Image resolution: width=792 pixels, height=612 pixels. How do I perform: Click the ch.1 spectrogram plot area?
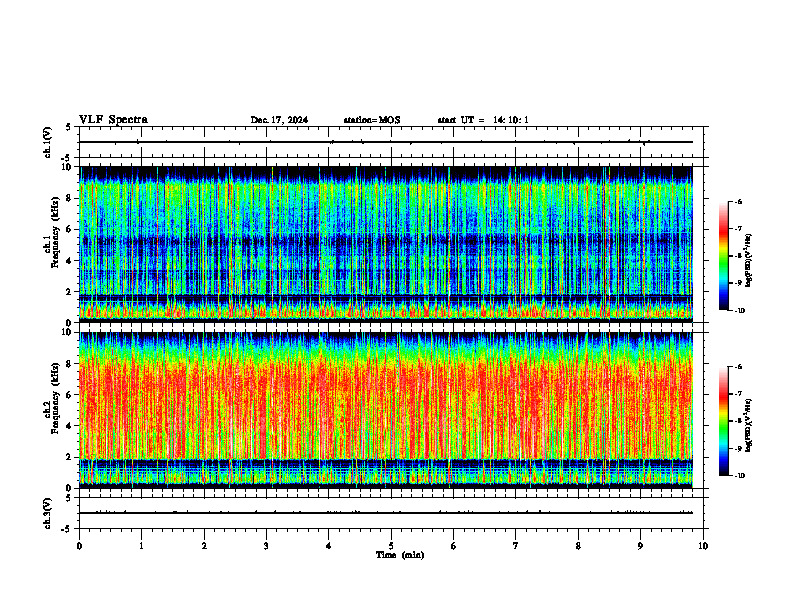386,244
